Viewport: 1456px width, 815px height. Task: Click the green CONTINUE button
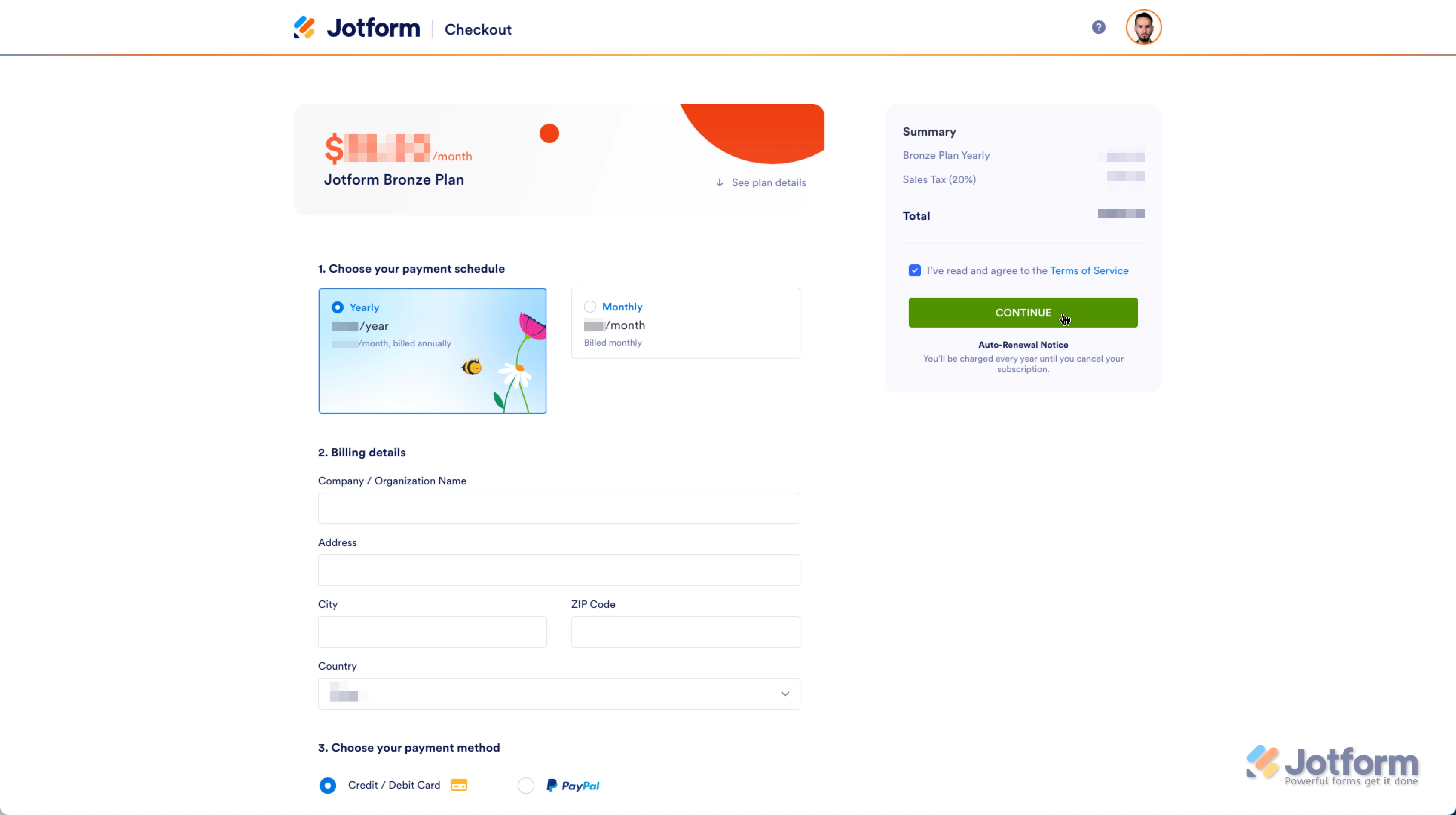click(x=1023, y=312)
